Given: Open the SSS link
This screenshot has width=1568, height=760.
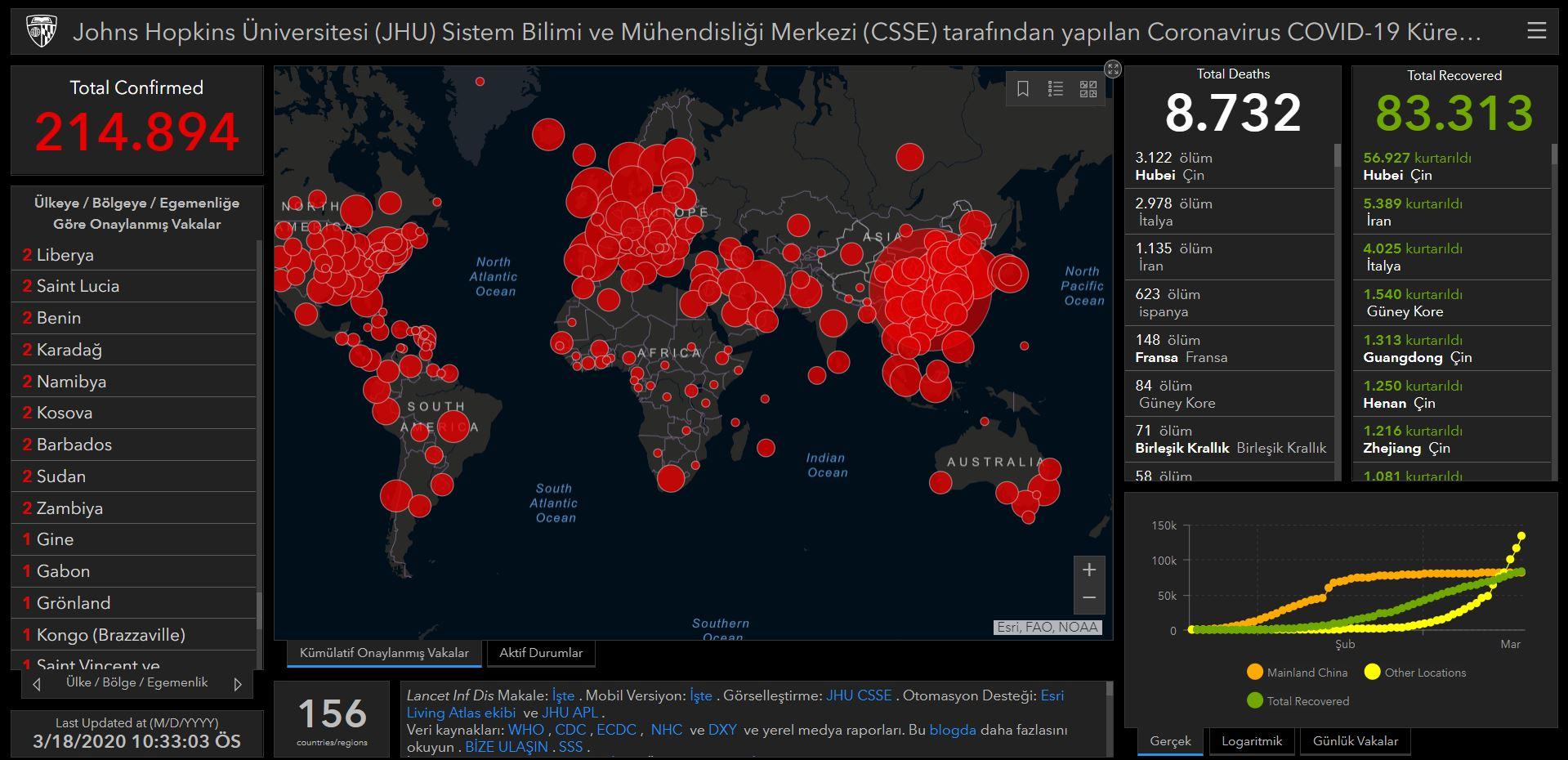Looking at the screenshot, I should click(x=570, y=747).
